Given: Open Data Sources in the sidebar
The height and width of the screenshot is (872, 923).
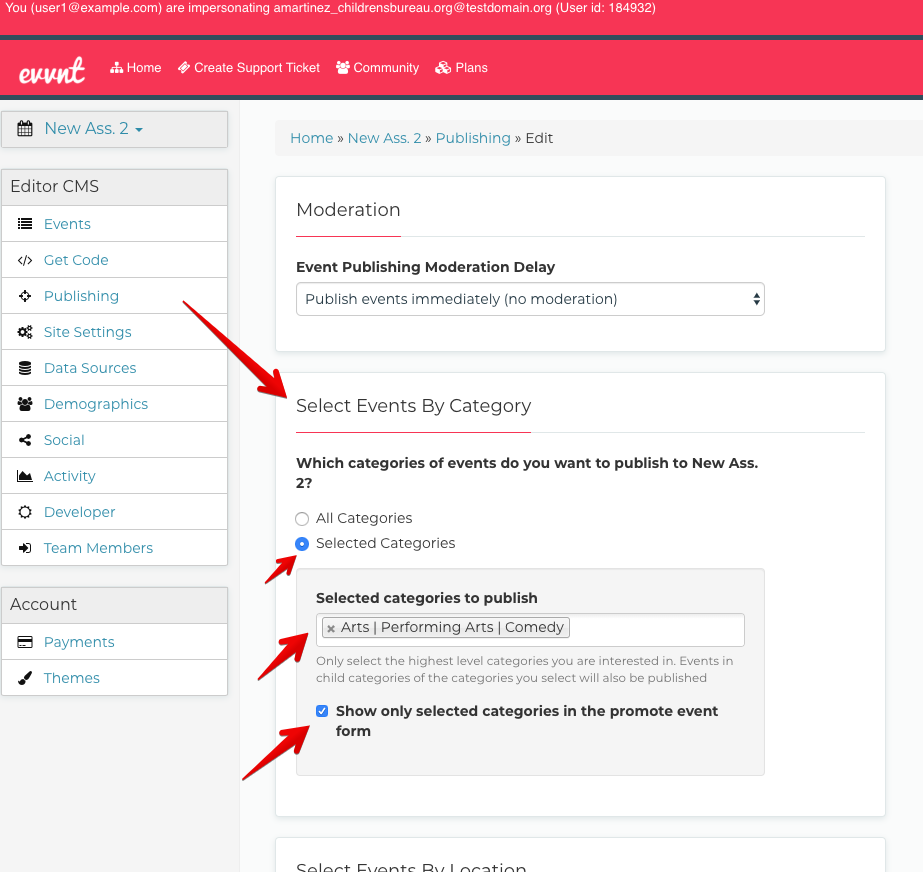Looking at the screenshot, I should tap(90, 368).
